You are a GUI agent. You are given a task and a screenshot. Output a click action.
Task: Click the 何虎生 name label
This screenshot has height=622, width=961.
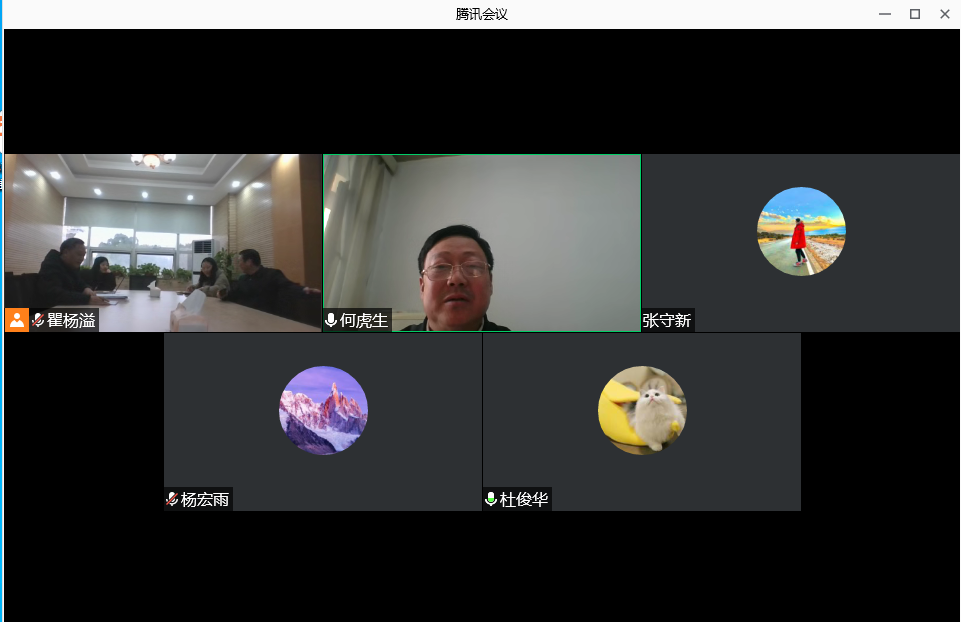point(363,320)
